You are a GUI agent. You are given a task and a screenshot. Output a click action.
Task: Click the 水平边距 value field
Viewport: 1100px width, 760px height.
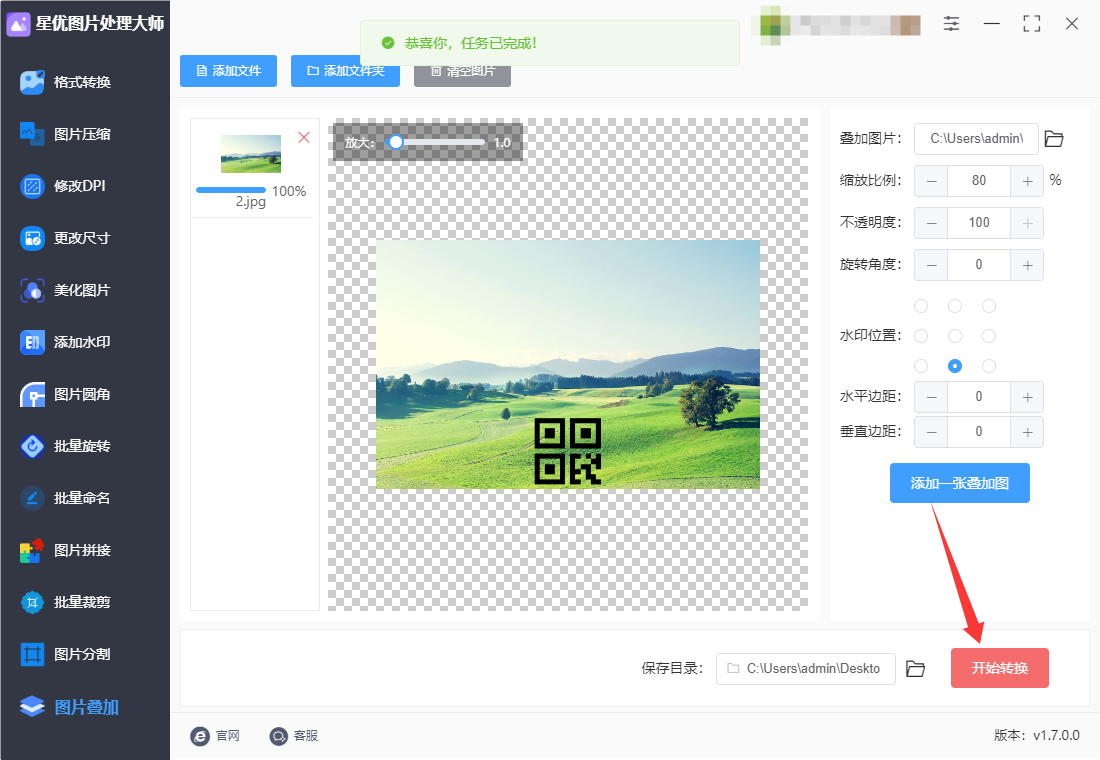click(x=979, y=397)
